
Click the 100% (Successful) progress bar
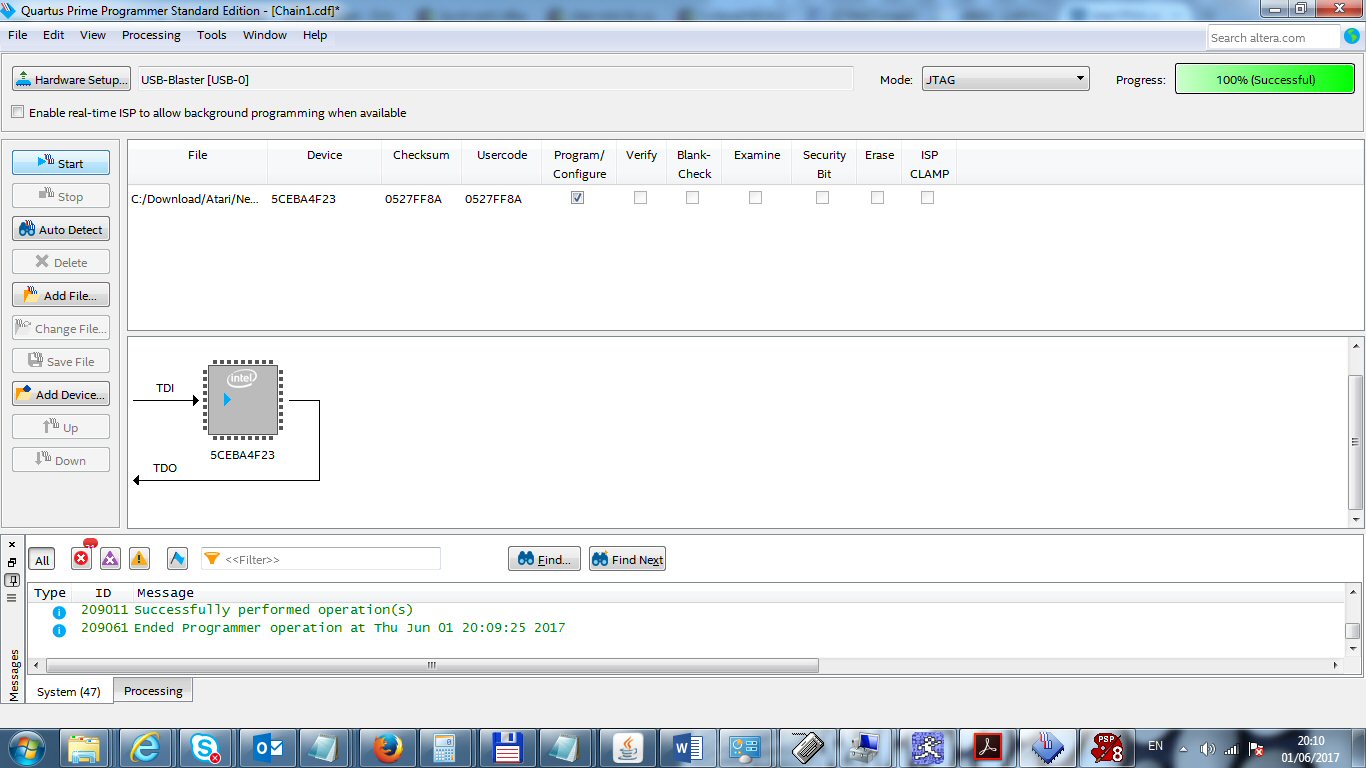(x=1265, y=79)
